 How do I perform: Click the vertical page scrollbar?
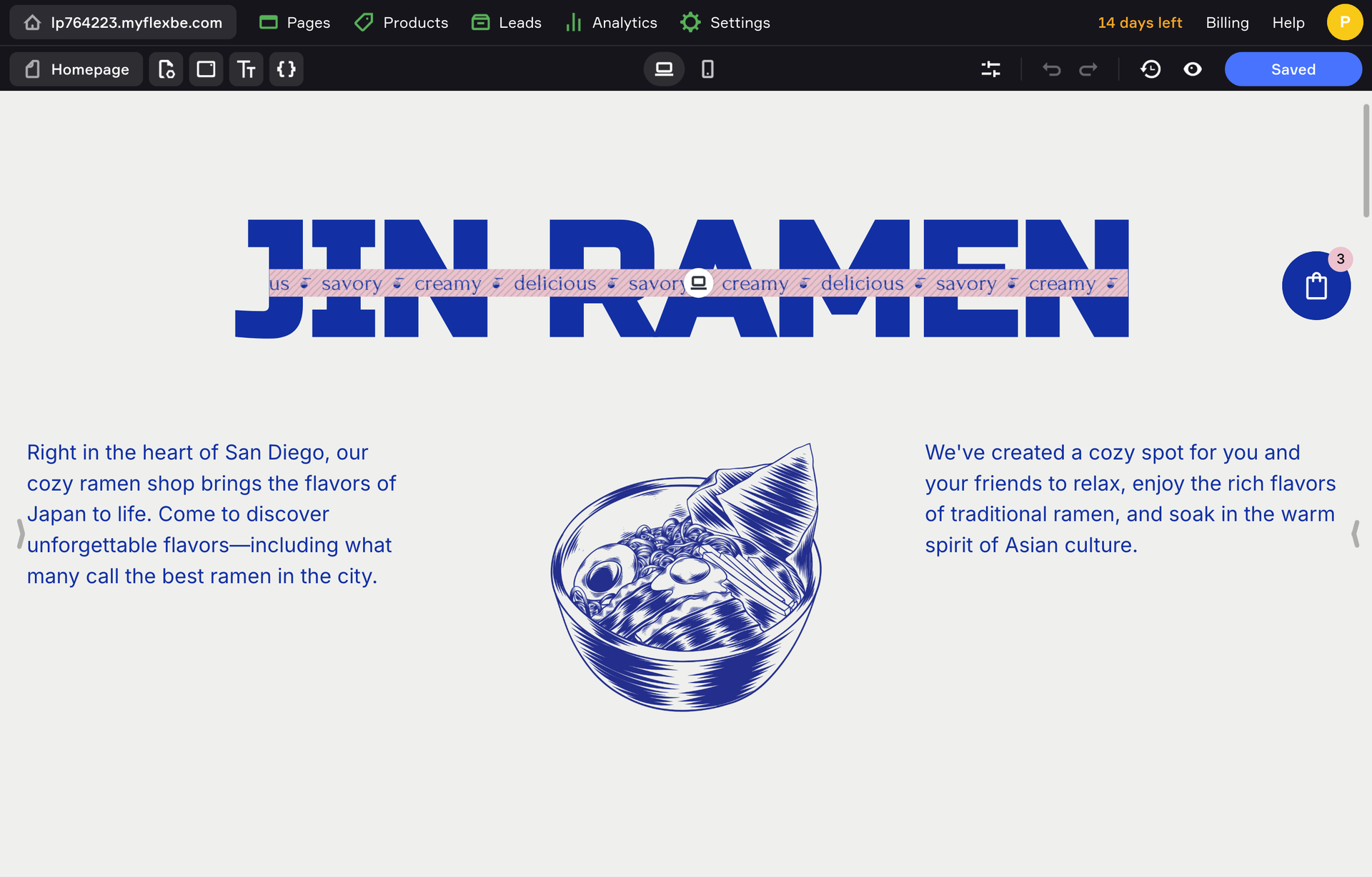[1366, 161]
